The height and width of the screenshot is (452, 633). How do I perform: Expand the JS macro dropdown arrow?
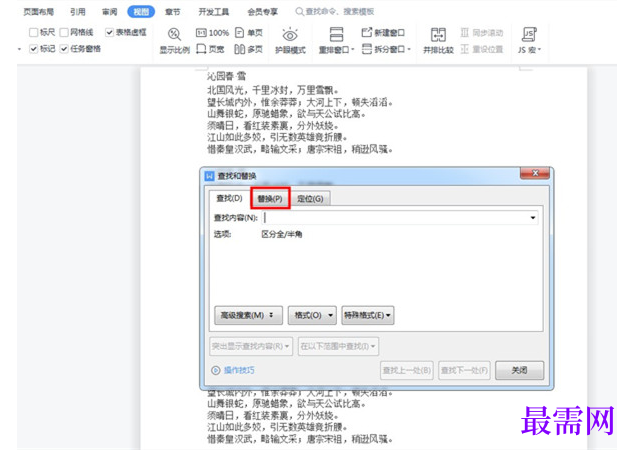(x=539, y=50)
